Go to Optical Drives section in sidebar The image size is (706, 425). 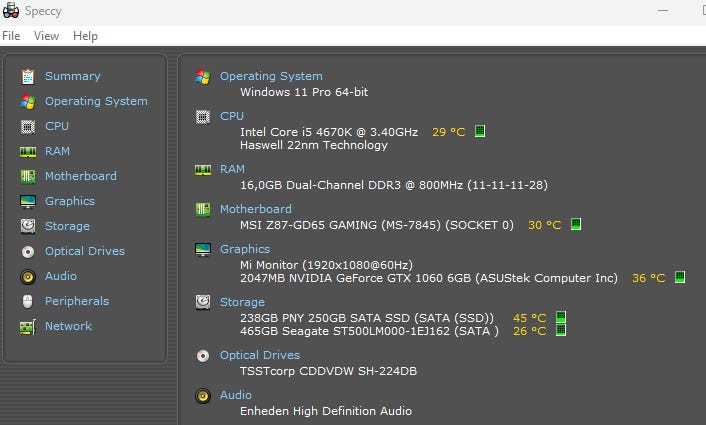point(85,251)
